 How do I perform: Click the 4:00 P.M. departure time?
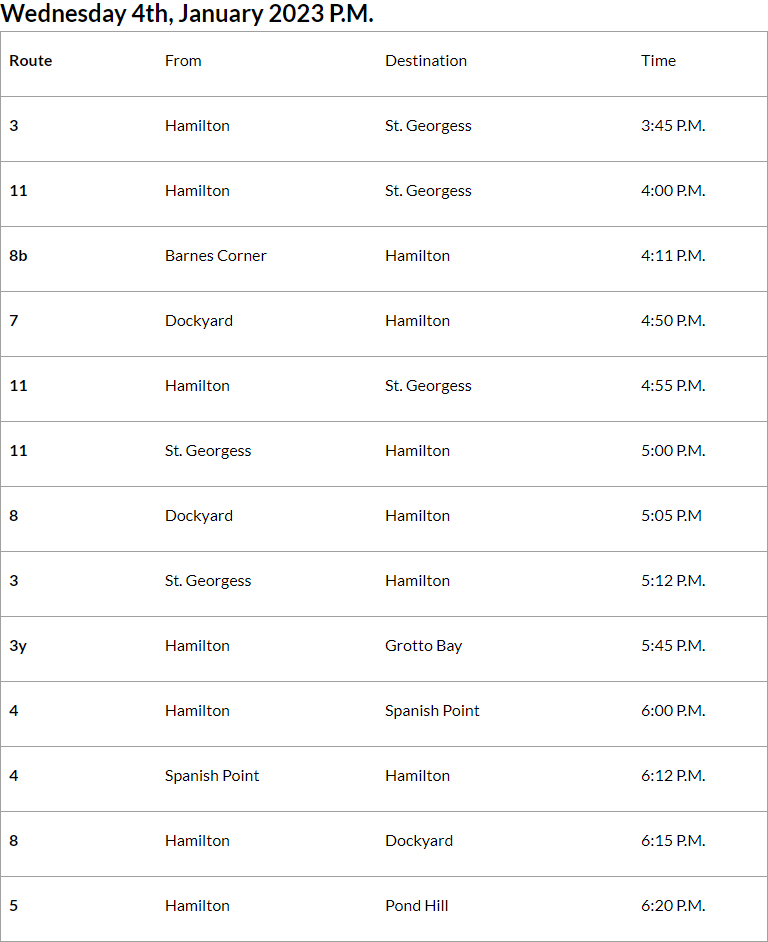click(673, 191)
